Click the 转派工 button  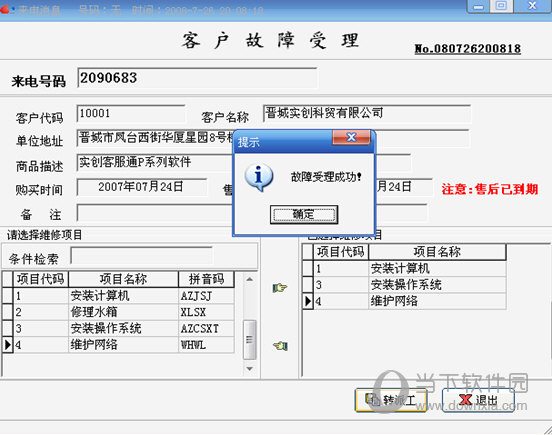(x=391, y=400)
